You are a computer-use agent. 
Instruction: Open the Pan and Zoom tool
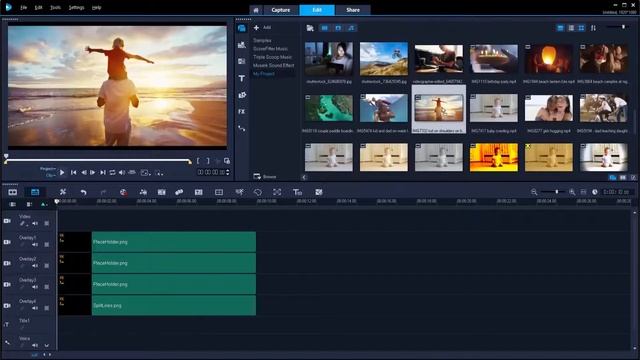(x=277, y=192)
